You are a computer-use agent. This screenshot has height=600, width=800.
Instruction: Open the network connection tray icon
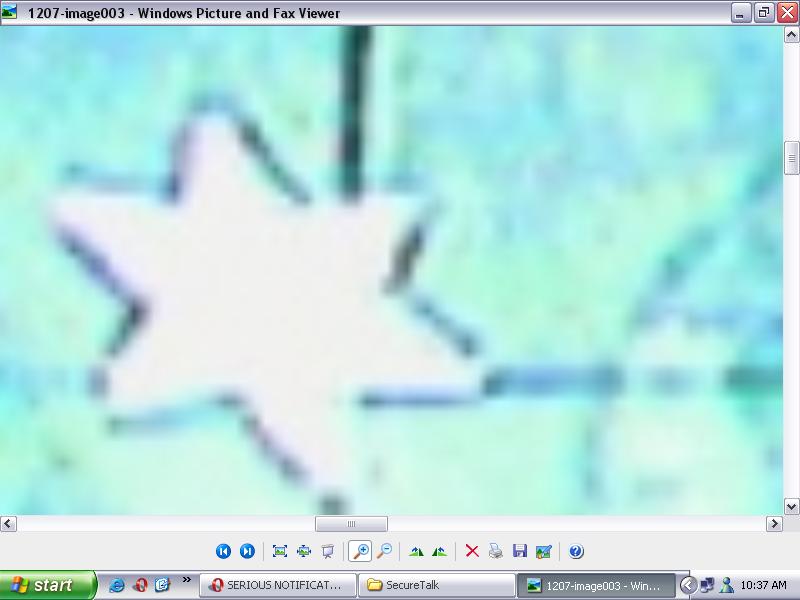707,585
